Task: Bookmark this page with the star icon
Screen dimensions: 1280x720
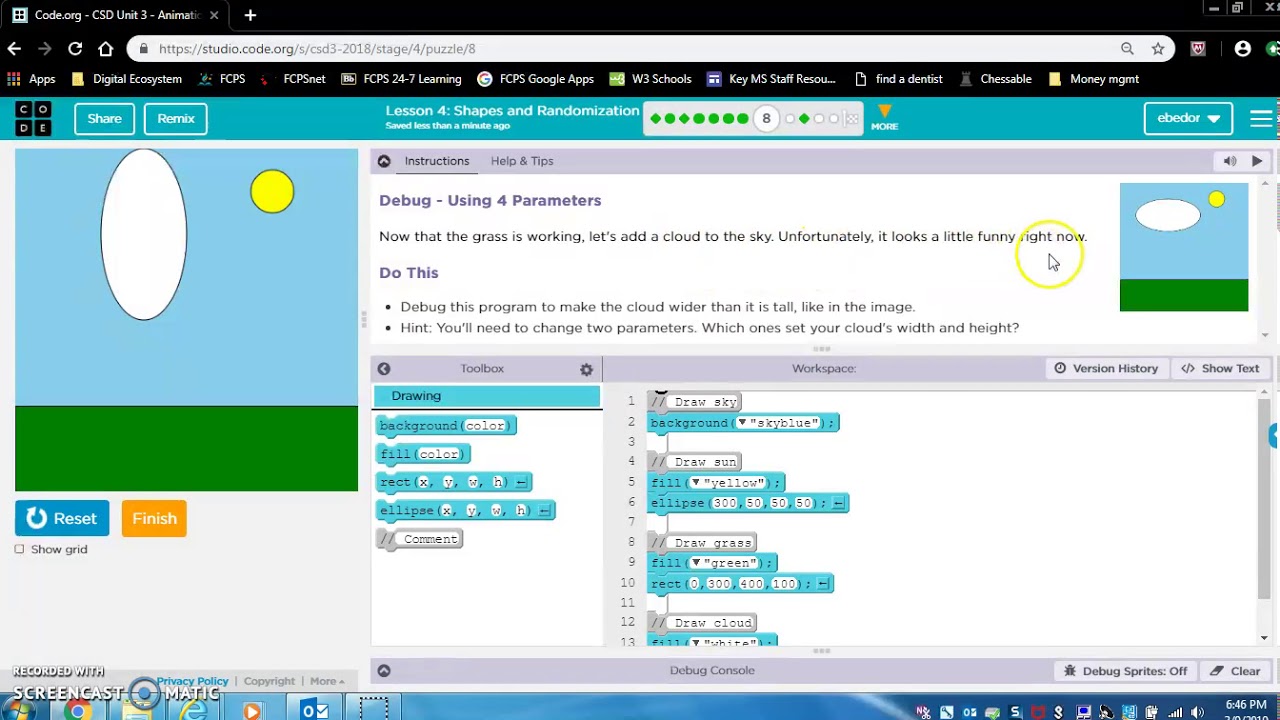Action: (x=1158, y=48)
